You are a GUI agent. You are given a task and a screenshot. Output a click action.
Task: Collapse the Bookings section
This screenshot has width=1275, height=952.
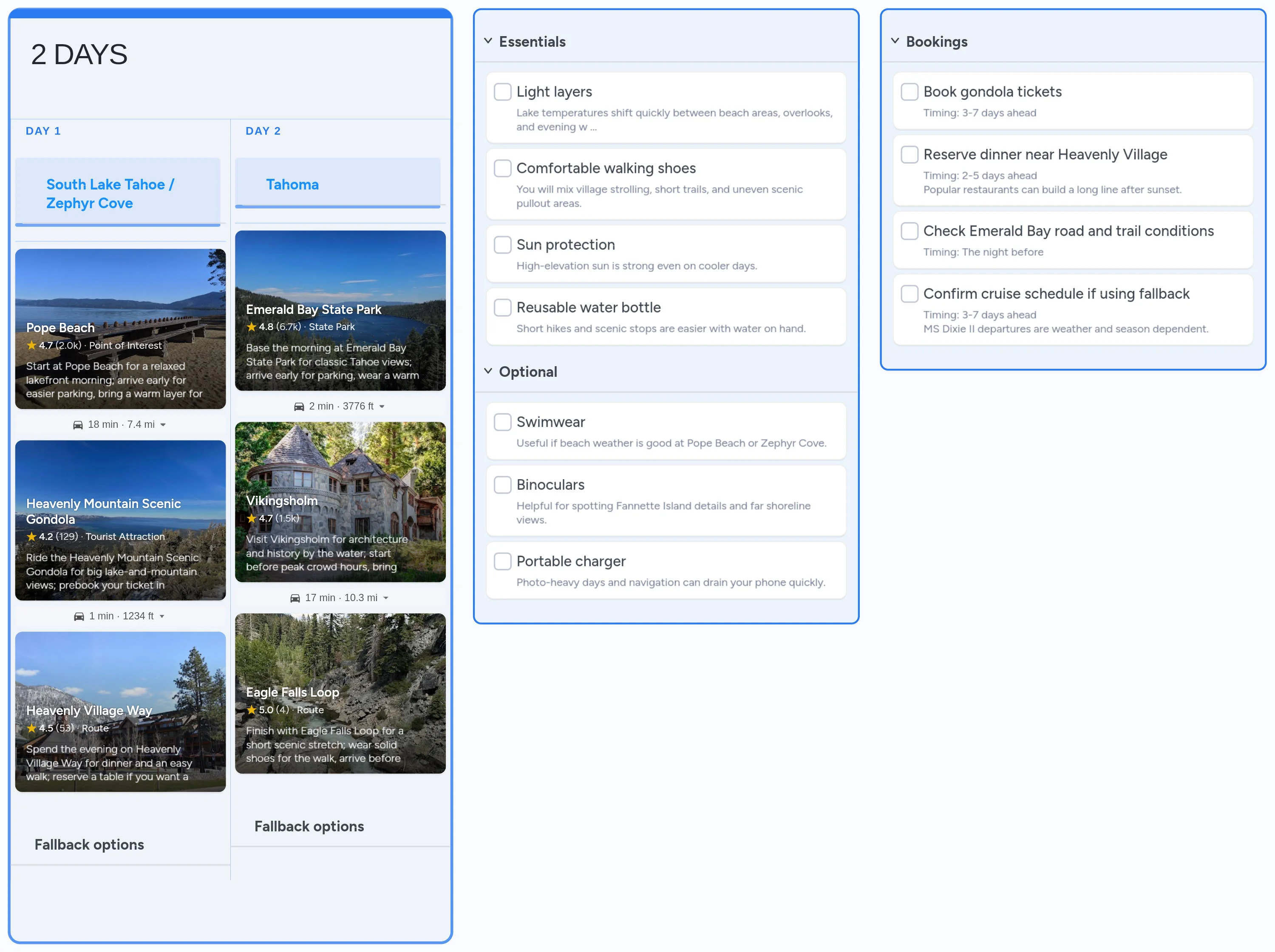pos(895,41)
